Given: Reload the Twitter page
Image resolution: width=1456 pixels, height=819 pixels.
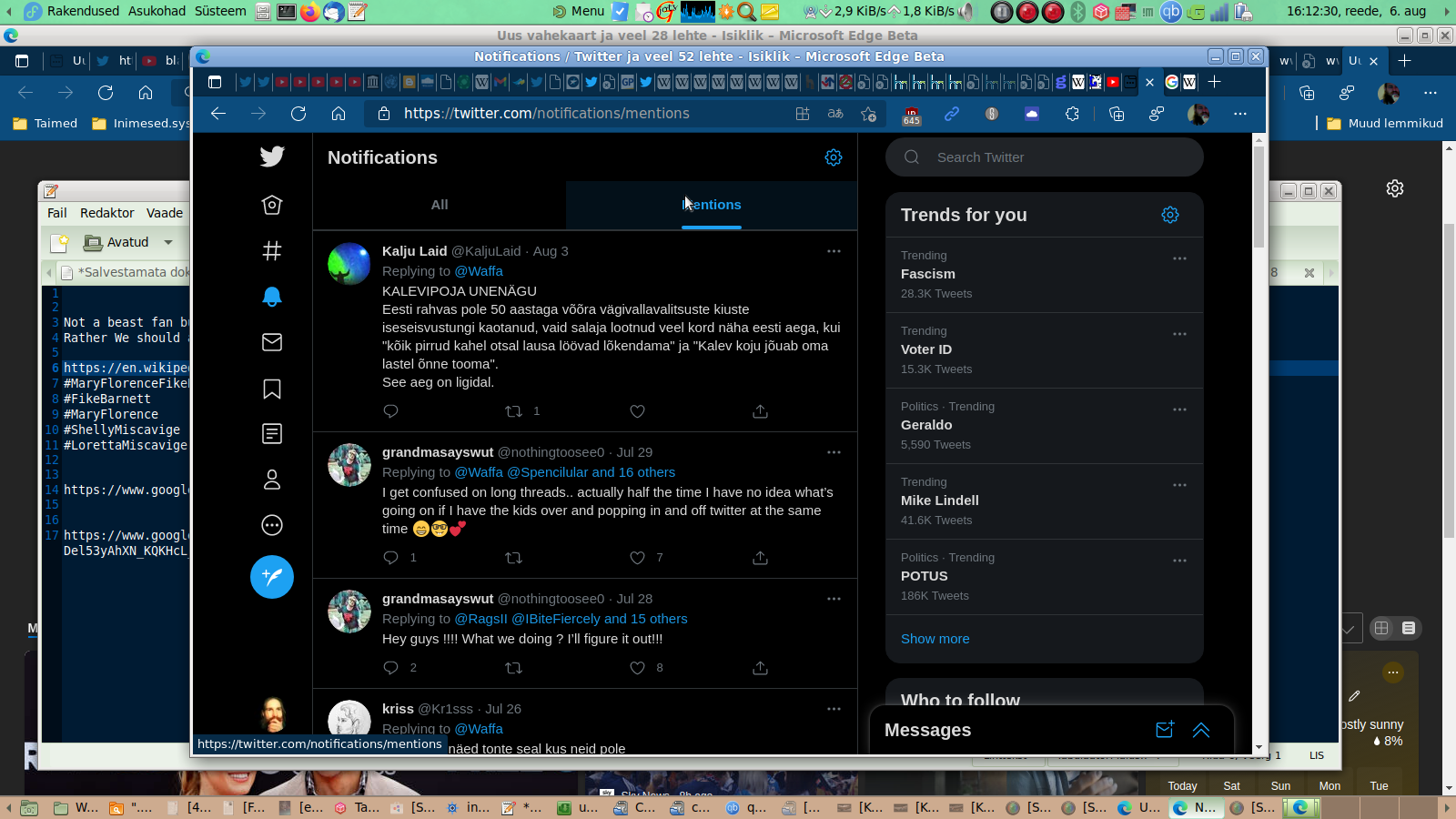Looking at the screenshot, I should pos(298,114).
